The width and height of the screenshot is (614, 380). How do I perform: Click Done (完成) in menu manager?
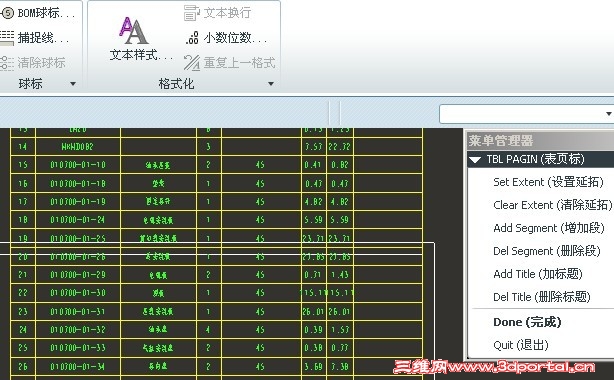[527, 322]
